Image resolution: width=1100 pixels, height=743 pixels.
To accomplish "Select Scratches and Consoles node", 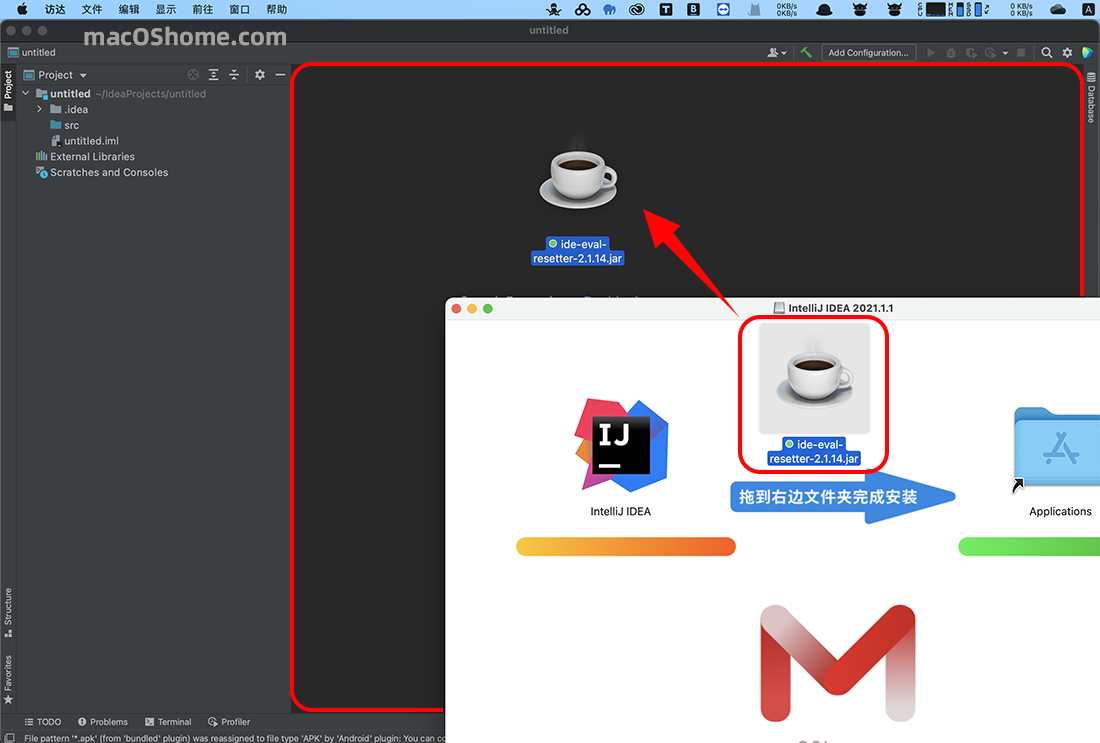I will 102,173.
